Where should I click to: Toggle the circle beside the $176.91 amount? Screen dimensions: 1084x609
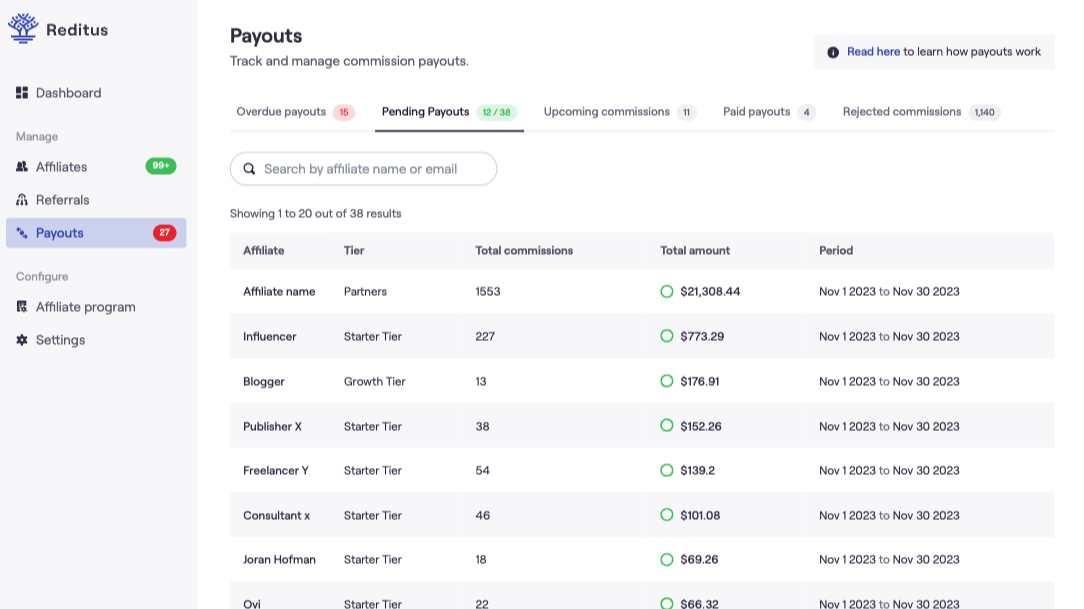tap(667, 381)
